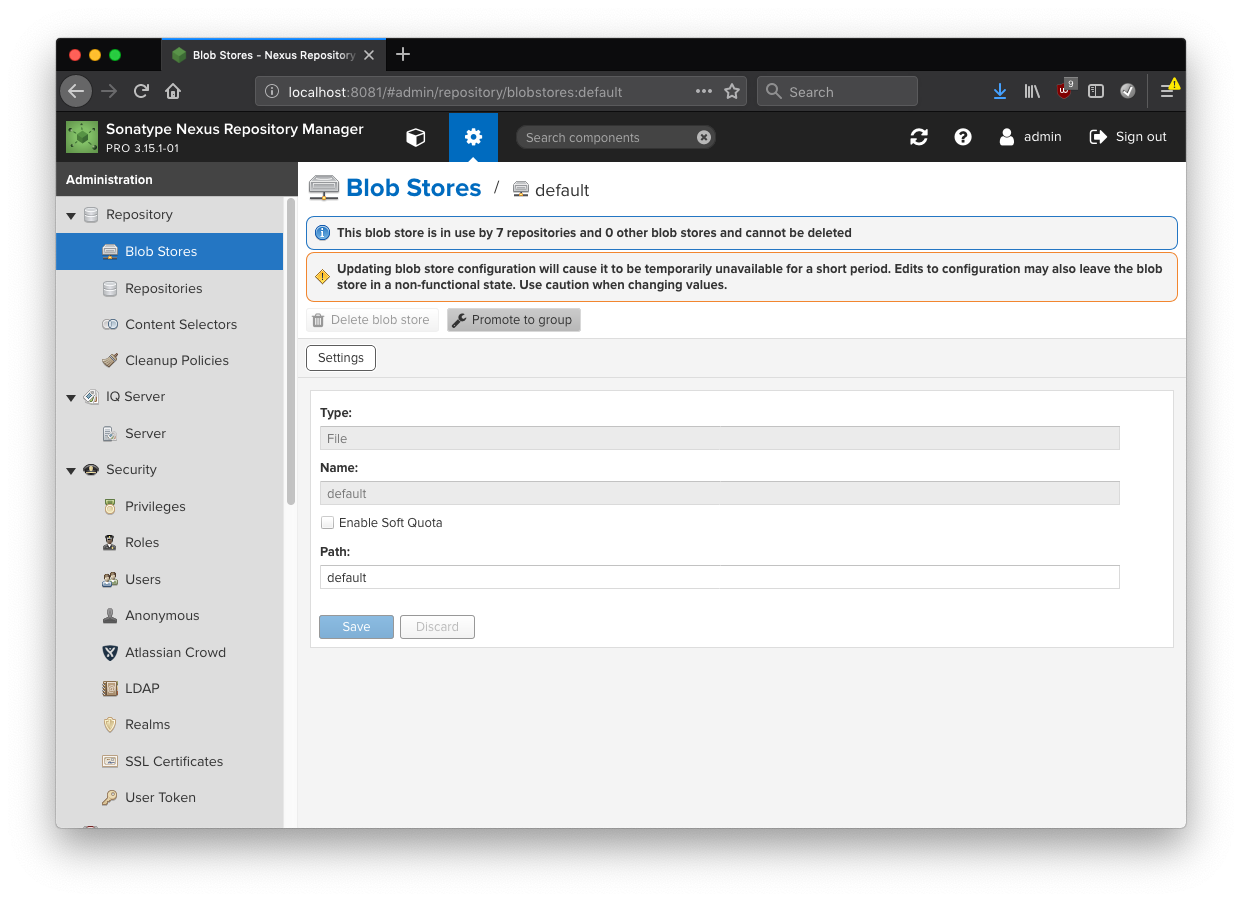Open the uBlock extension icon
The image size is (1242, 902).
1065,90
